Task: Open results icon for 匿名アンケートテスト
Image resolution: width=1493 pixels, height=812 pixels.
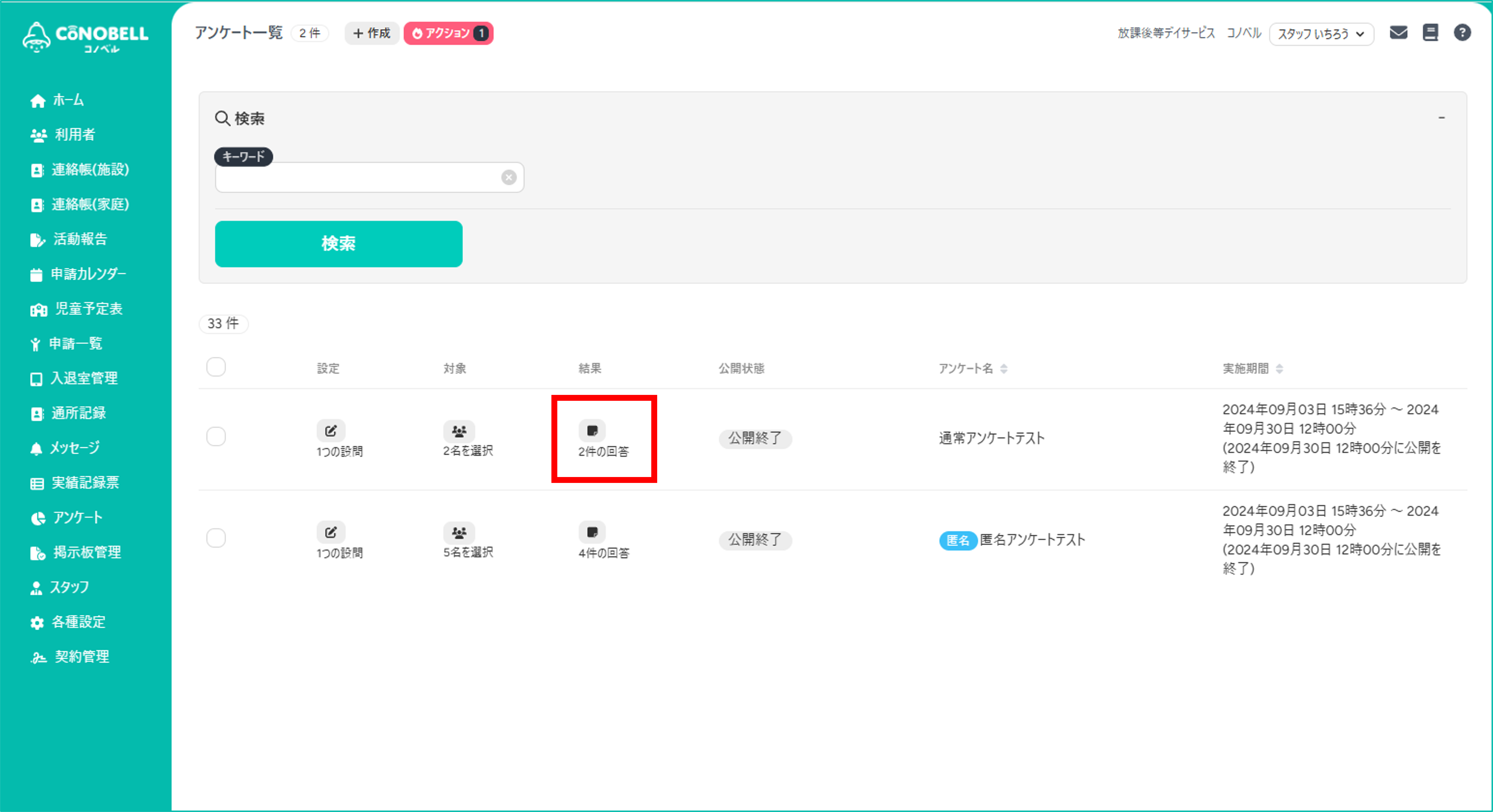Action: pos(592,532)
